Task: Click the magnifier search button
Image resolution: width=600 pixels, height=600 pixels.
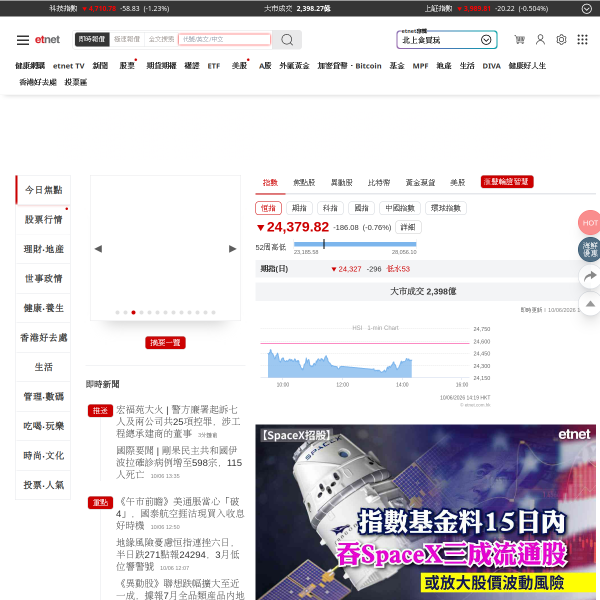Action: click(287, 39)
